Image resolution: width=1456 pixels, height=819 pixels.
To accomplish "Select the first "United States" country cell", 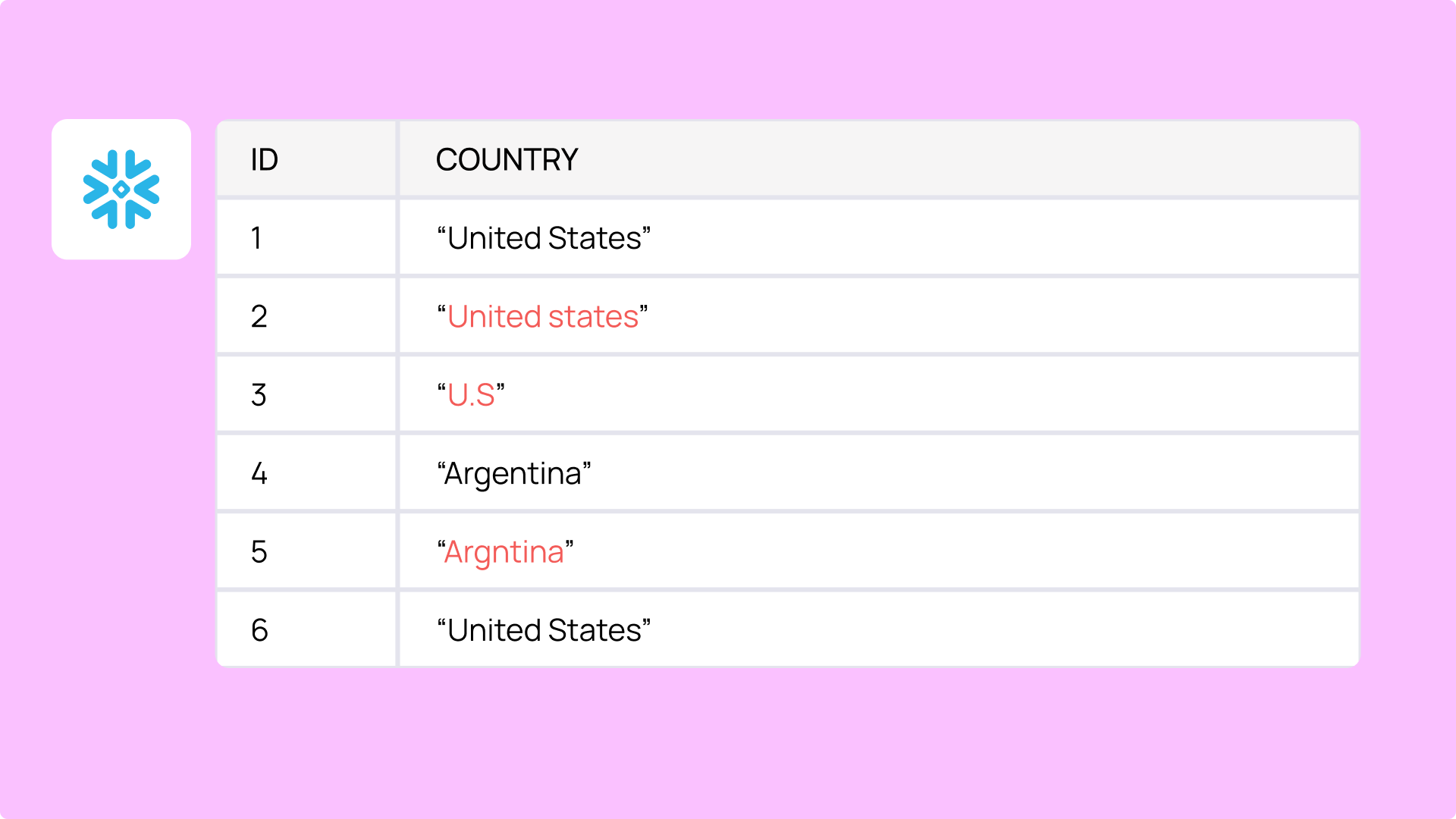I will click(544, 238).
